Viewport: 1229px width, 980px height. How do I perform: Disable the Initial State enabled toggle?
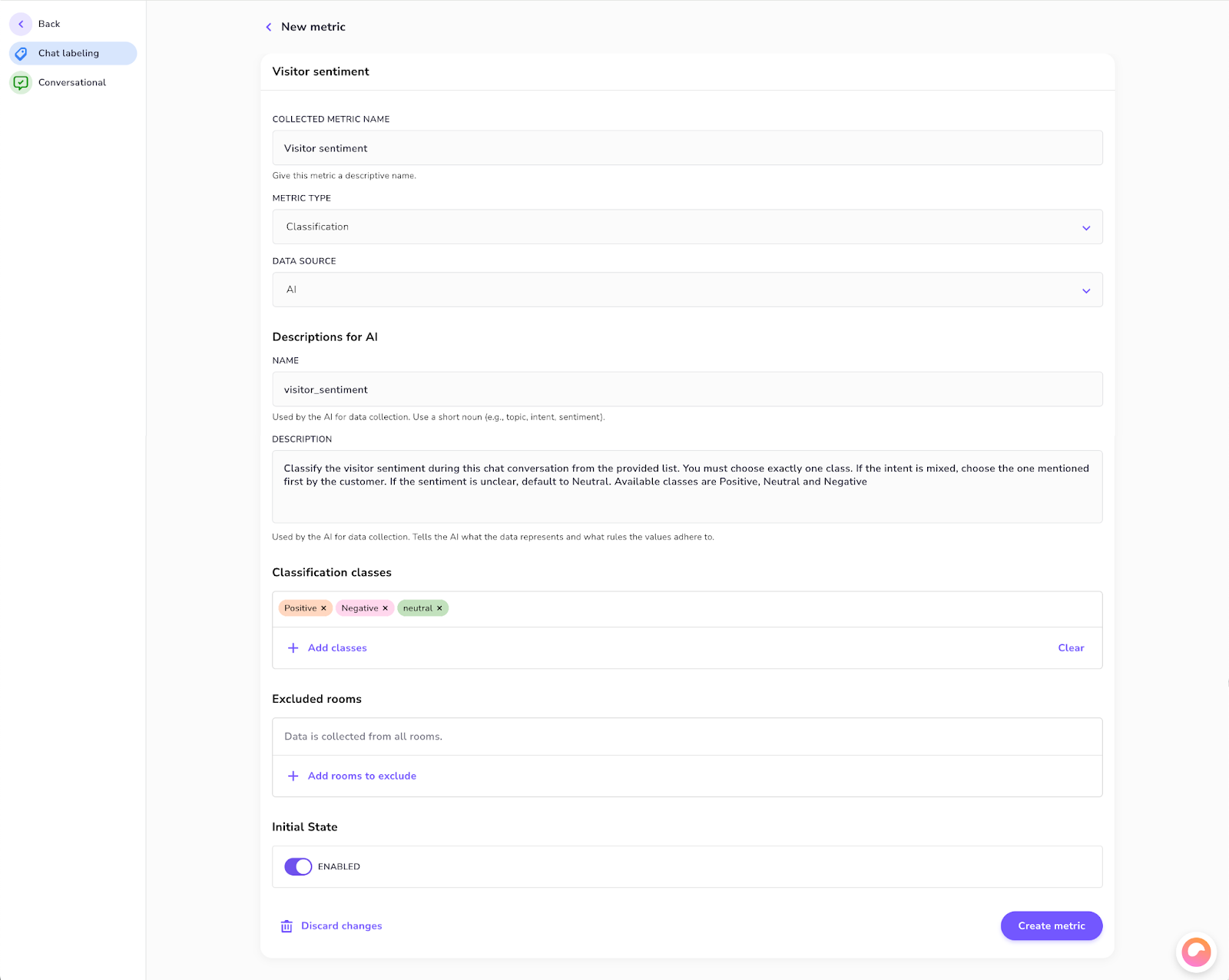coord(298,866)
